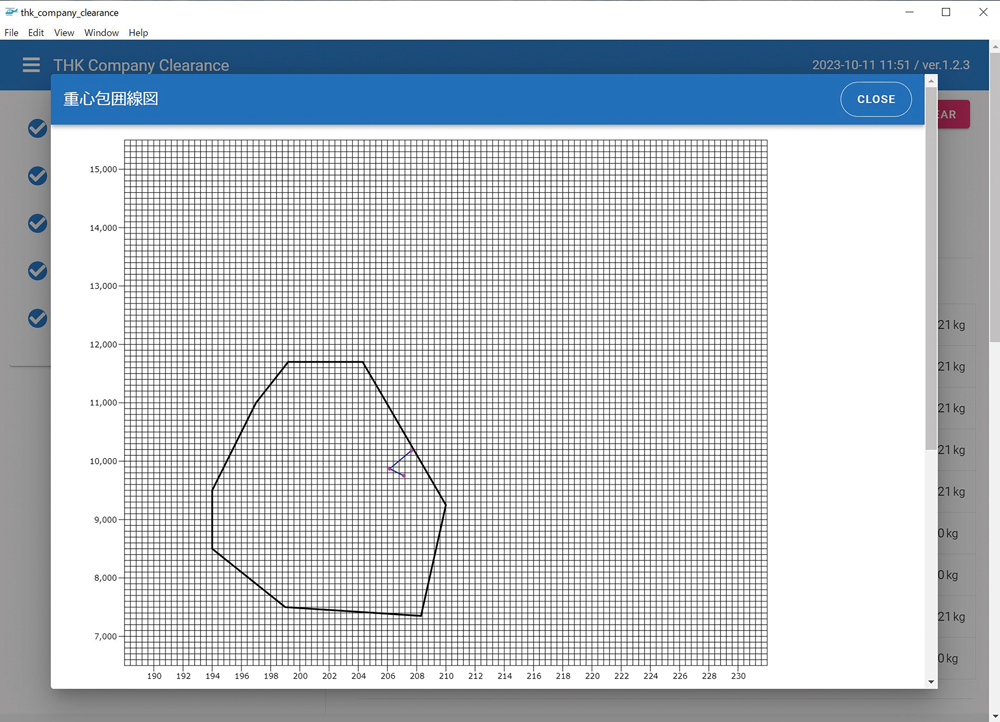Click the third blue checkmark icon
This screenshot has width=1000, height=722.
pyautogui.click(x=38, y=223)
